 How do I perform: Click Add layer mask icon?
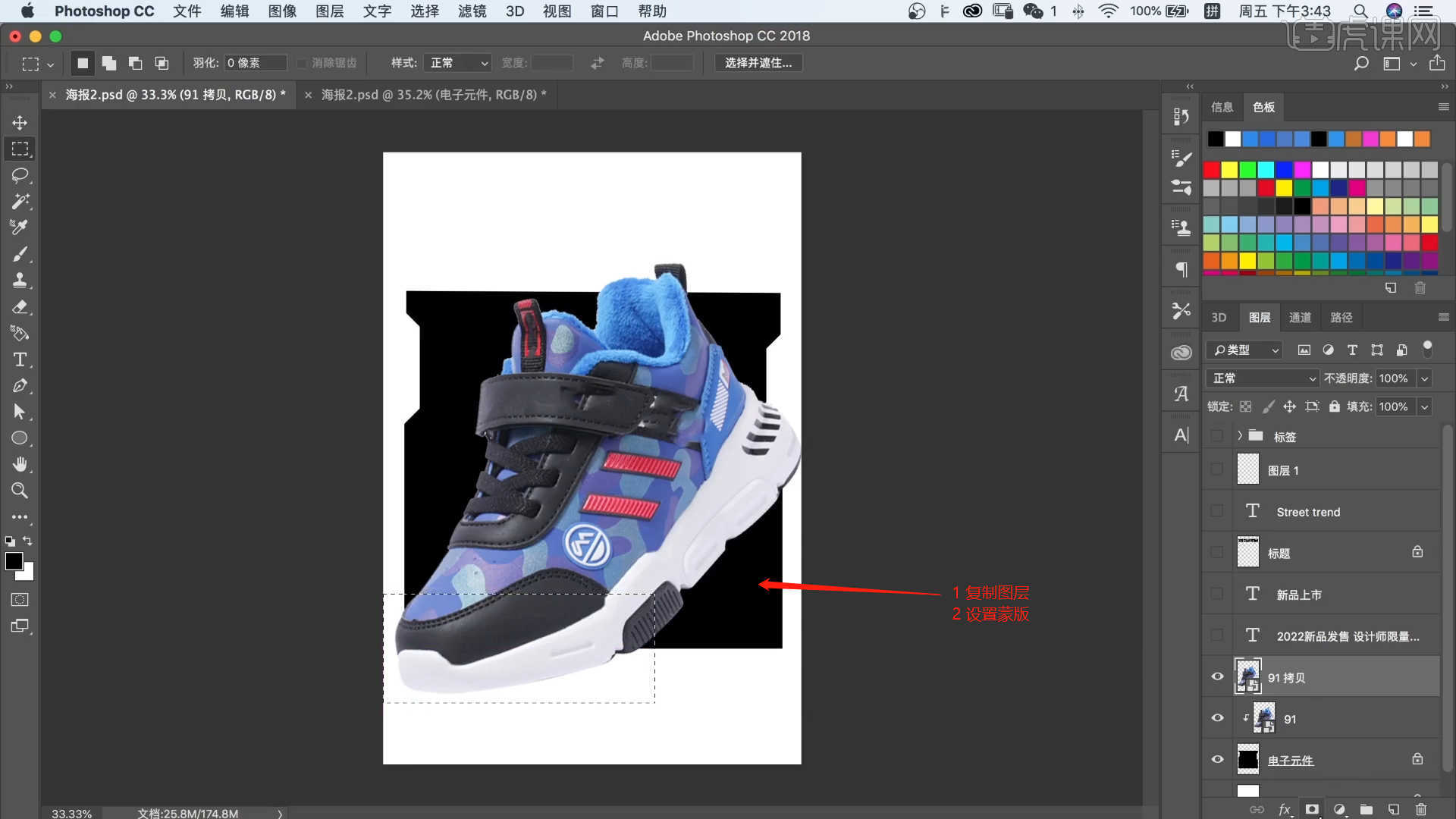tap(1312, 809)
